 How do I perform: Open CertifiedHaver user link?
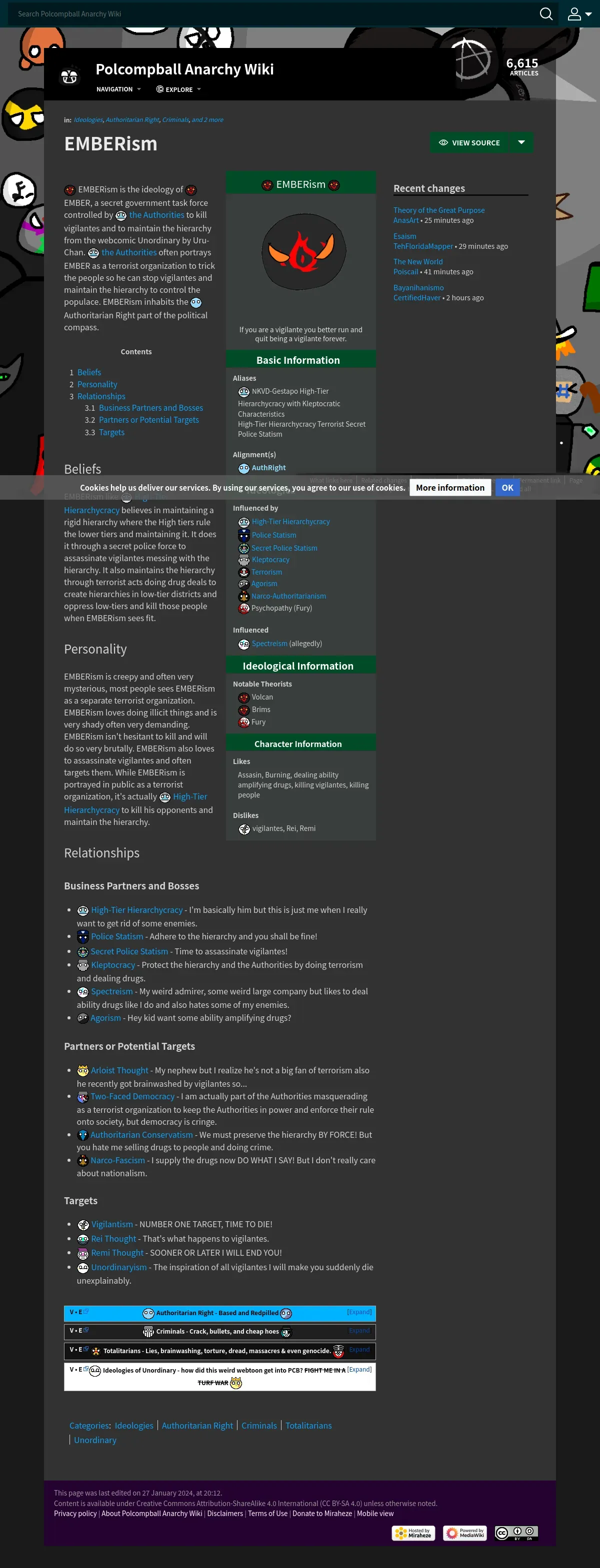click(x=416, y=298)
